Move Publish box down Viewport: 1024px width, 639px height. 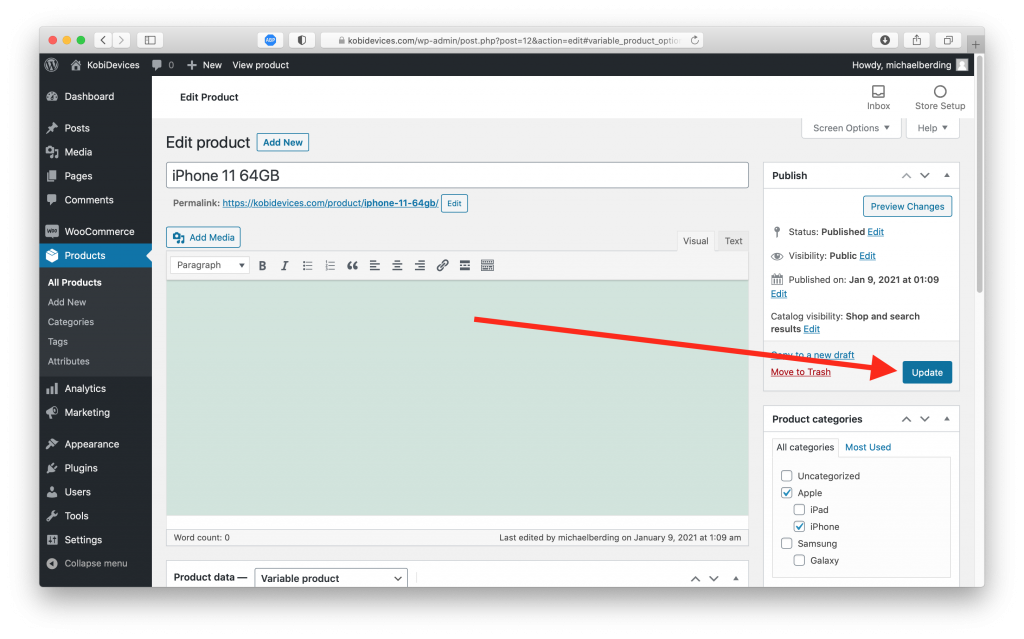tap(925, 176)
